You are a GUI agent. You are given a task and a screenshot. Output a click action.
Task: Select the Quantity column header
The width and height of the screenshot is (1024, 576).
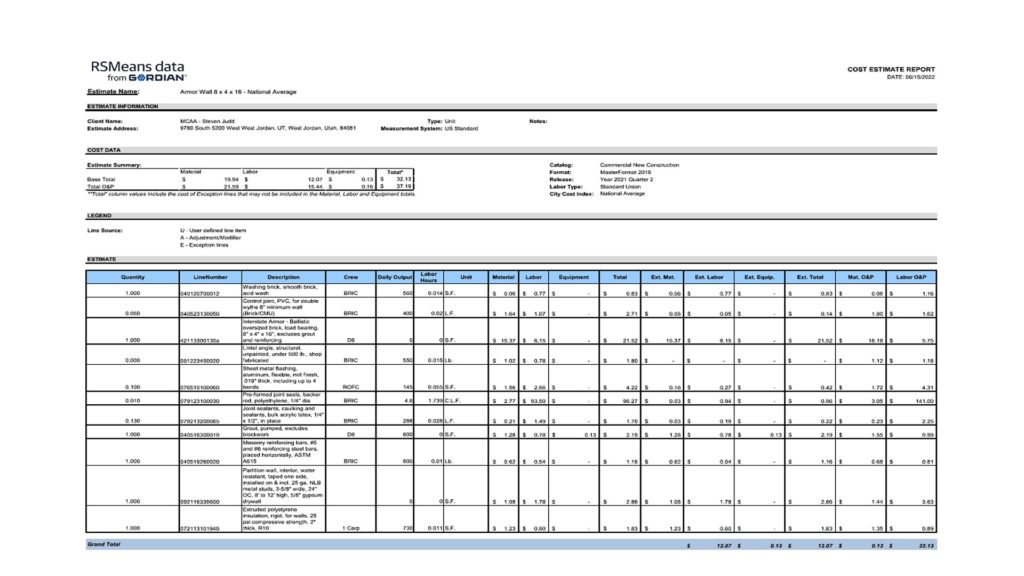133,277
